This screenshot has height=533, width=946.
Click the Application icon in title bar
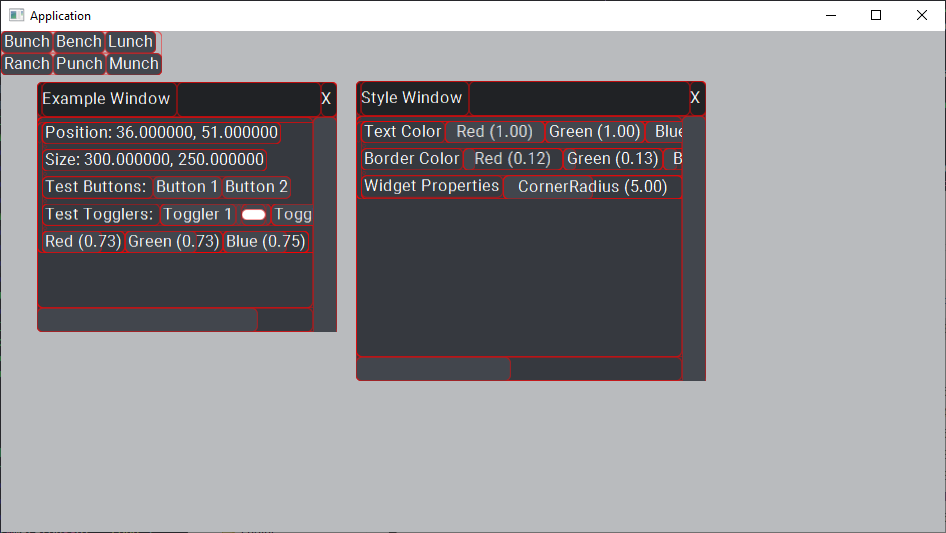coord(16,16)
